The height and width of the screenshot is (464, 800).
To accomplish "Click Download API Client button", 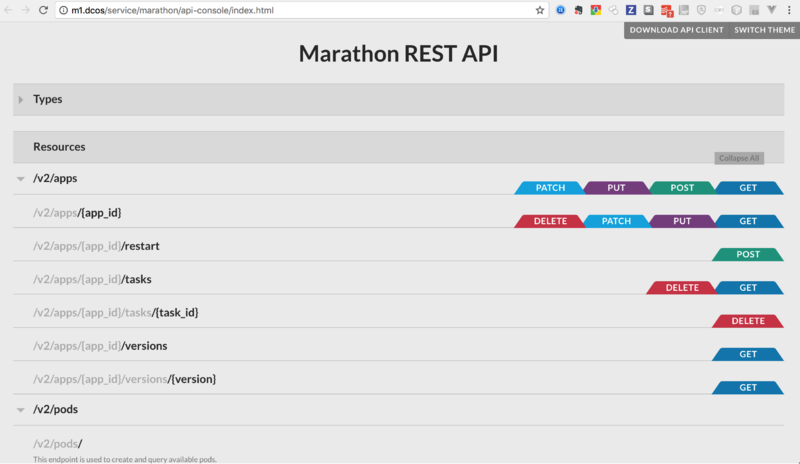I will tap(676, 30).
